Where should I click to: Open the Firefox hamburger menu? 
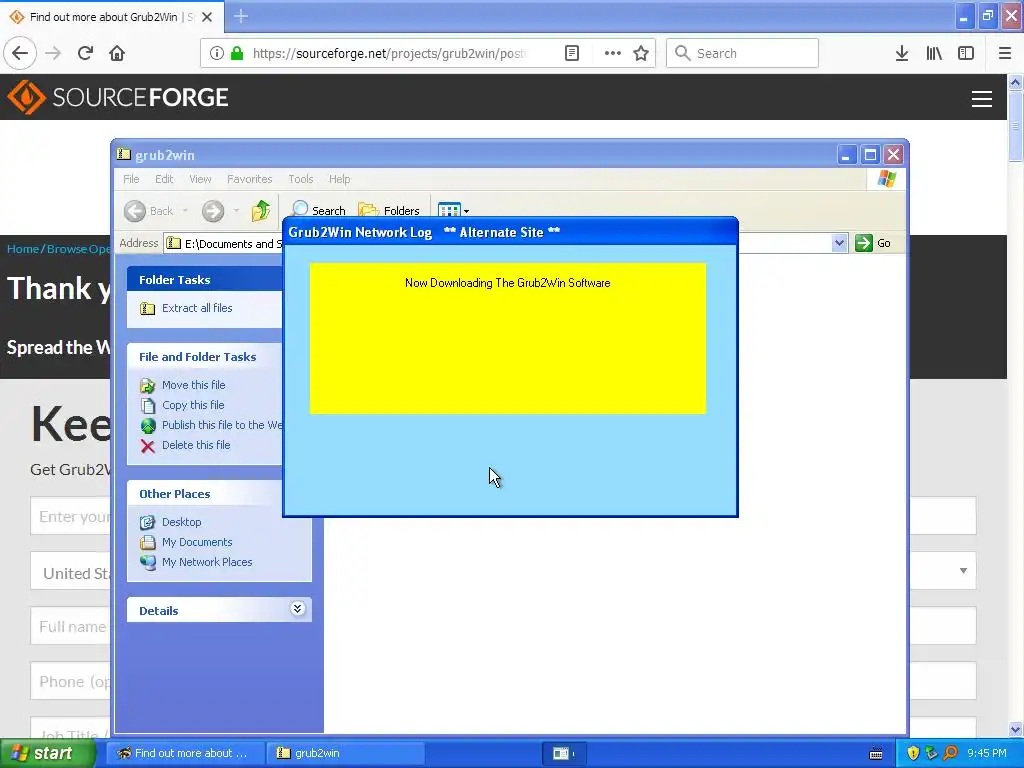(1005, 53)
